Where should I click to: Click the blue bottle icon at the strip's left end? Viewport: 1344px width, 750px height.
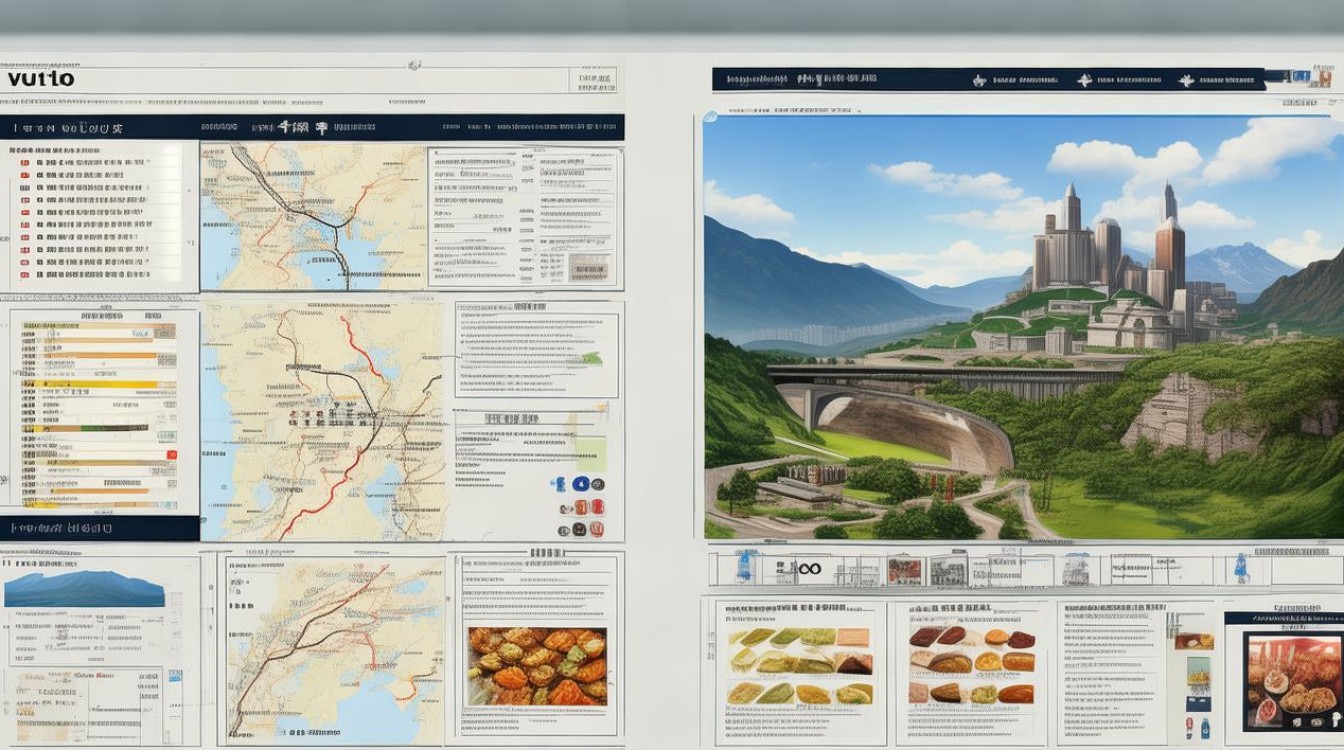(743, 567)
